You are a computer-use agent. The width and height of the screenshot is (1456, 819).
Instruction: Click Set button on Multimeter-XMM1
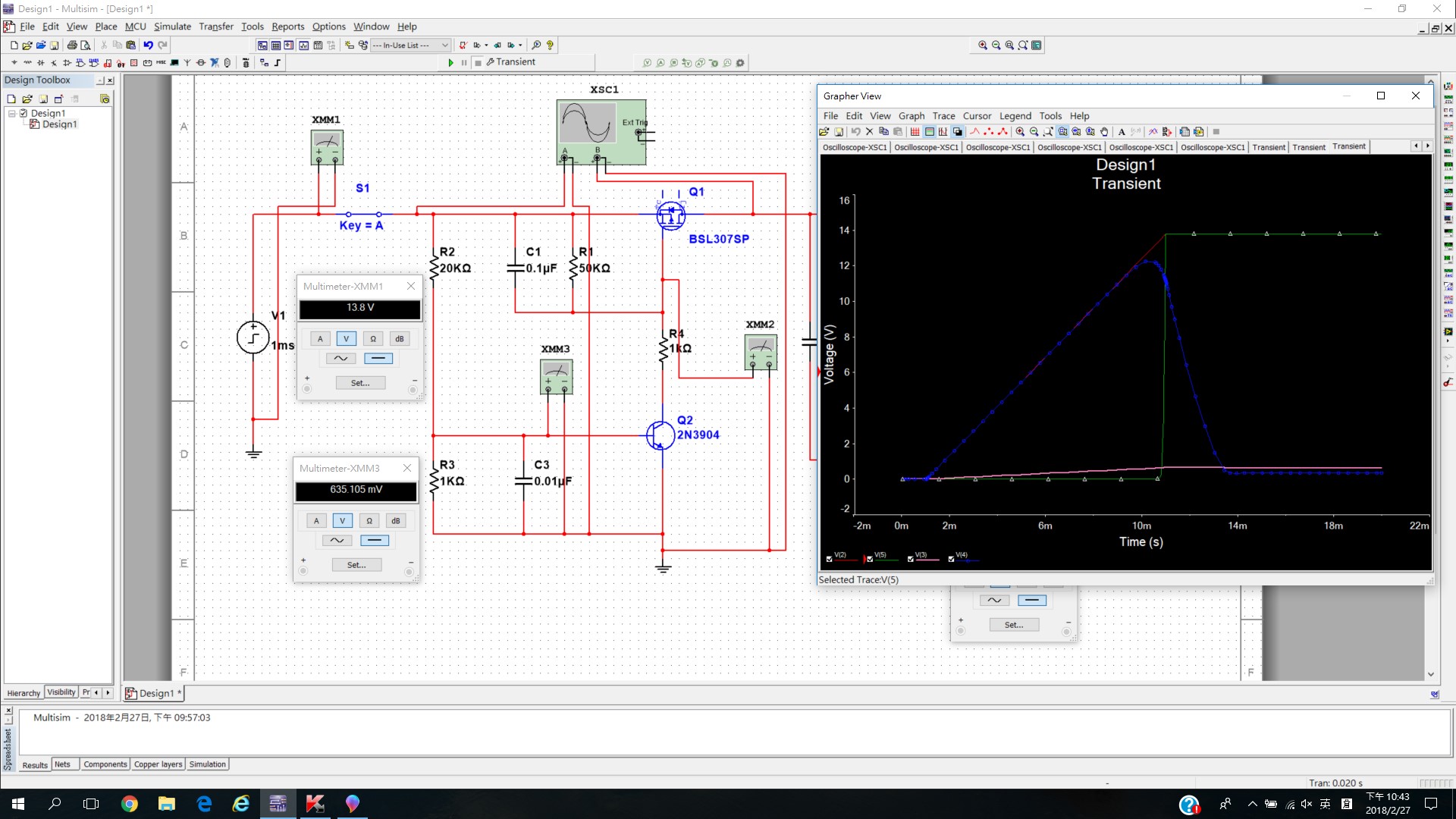pyautogui.click(x=360, y=383)
